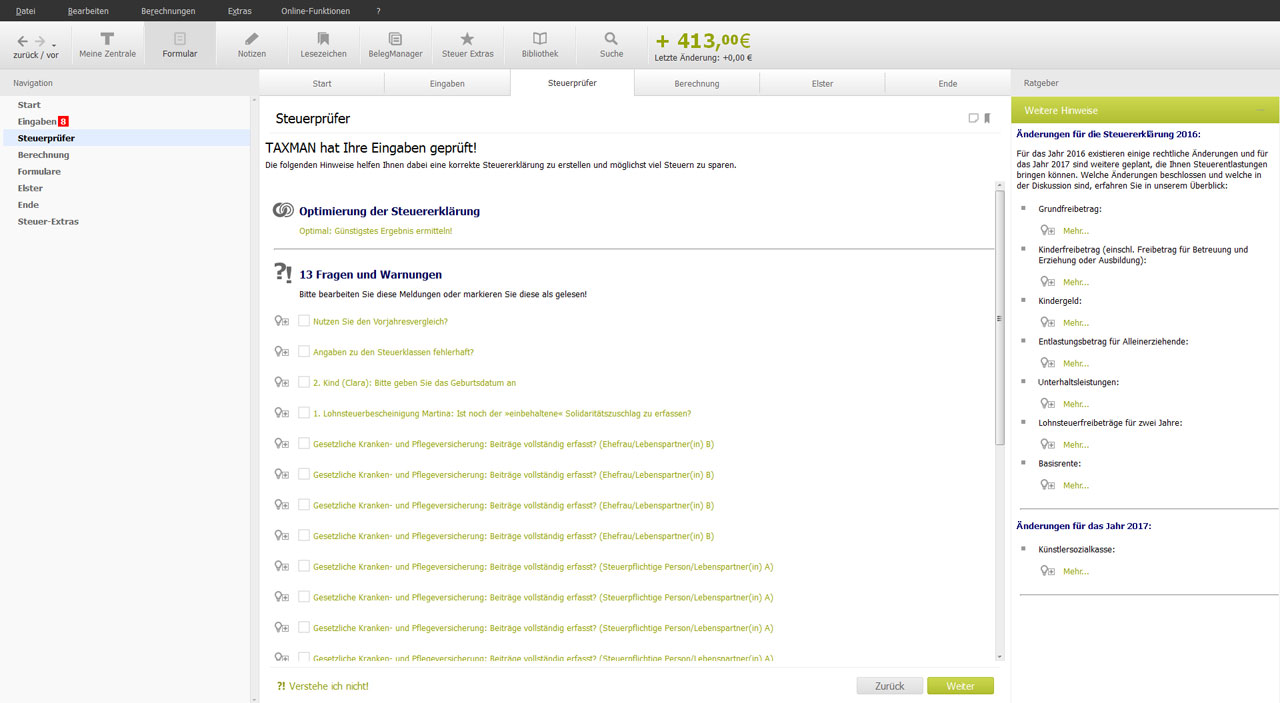Tick the 2. Kind (Clara) Geburtsdatum checkbox
This screenshot has height=703, width=1280.
304,382
